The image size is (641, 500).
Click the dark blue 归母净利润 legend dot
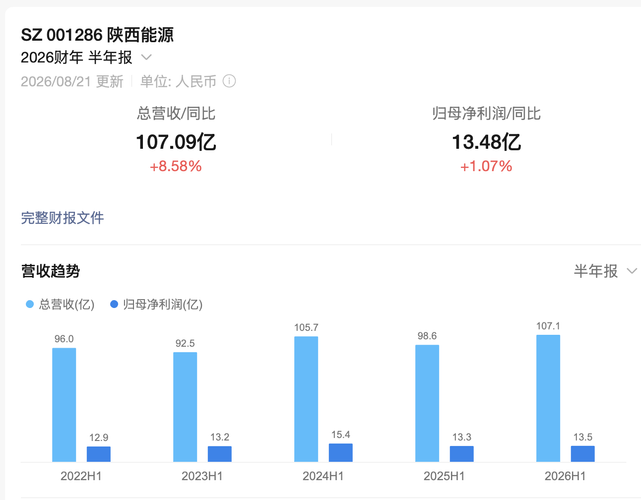coord(114,304)
